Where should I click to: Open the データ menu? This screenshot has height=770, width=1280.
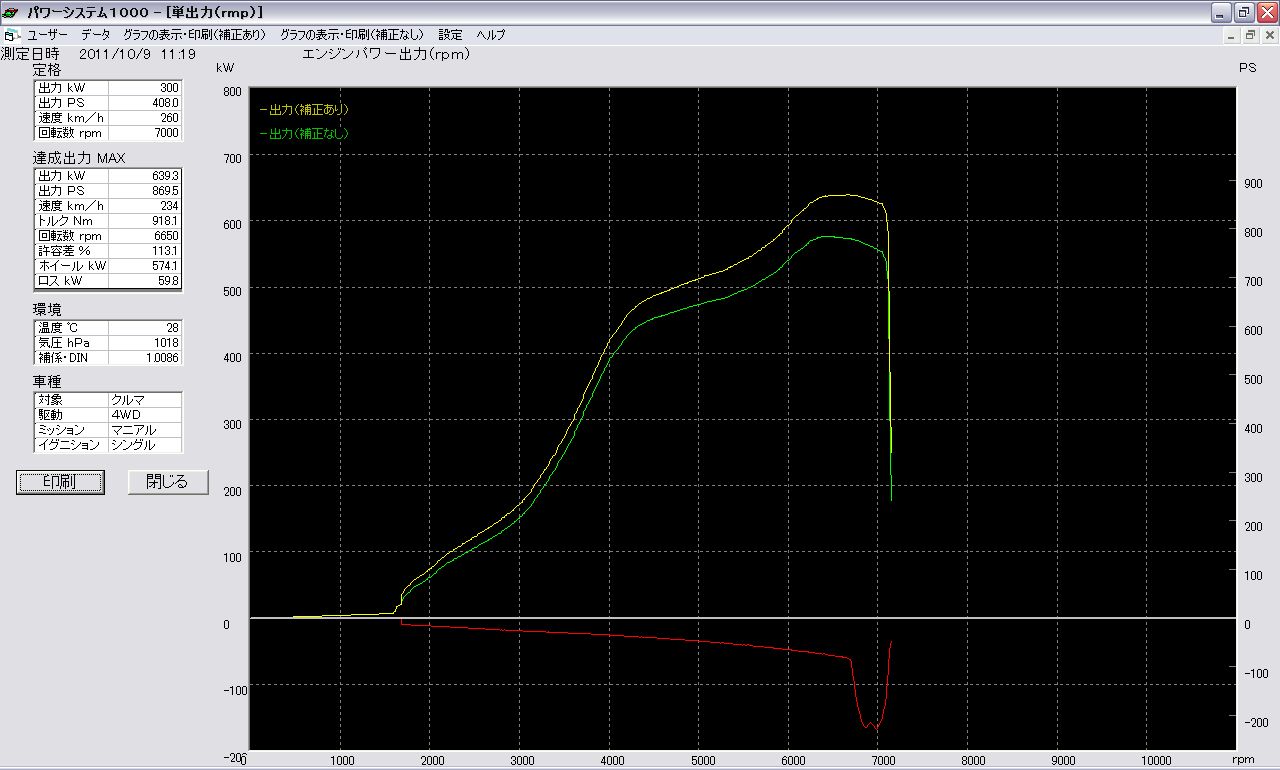click(96, 35)
